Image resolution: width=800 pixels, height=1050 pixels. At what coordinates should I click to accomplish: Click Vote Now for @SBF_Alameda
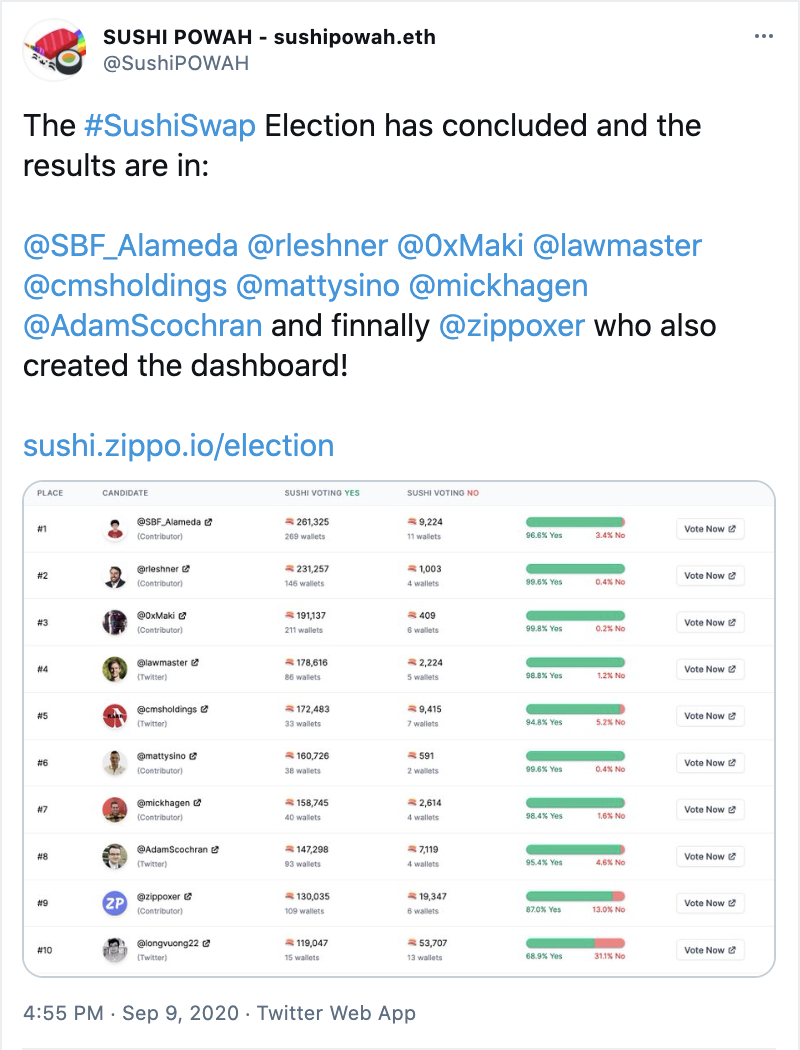(x=710, y=529)
